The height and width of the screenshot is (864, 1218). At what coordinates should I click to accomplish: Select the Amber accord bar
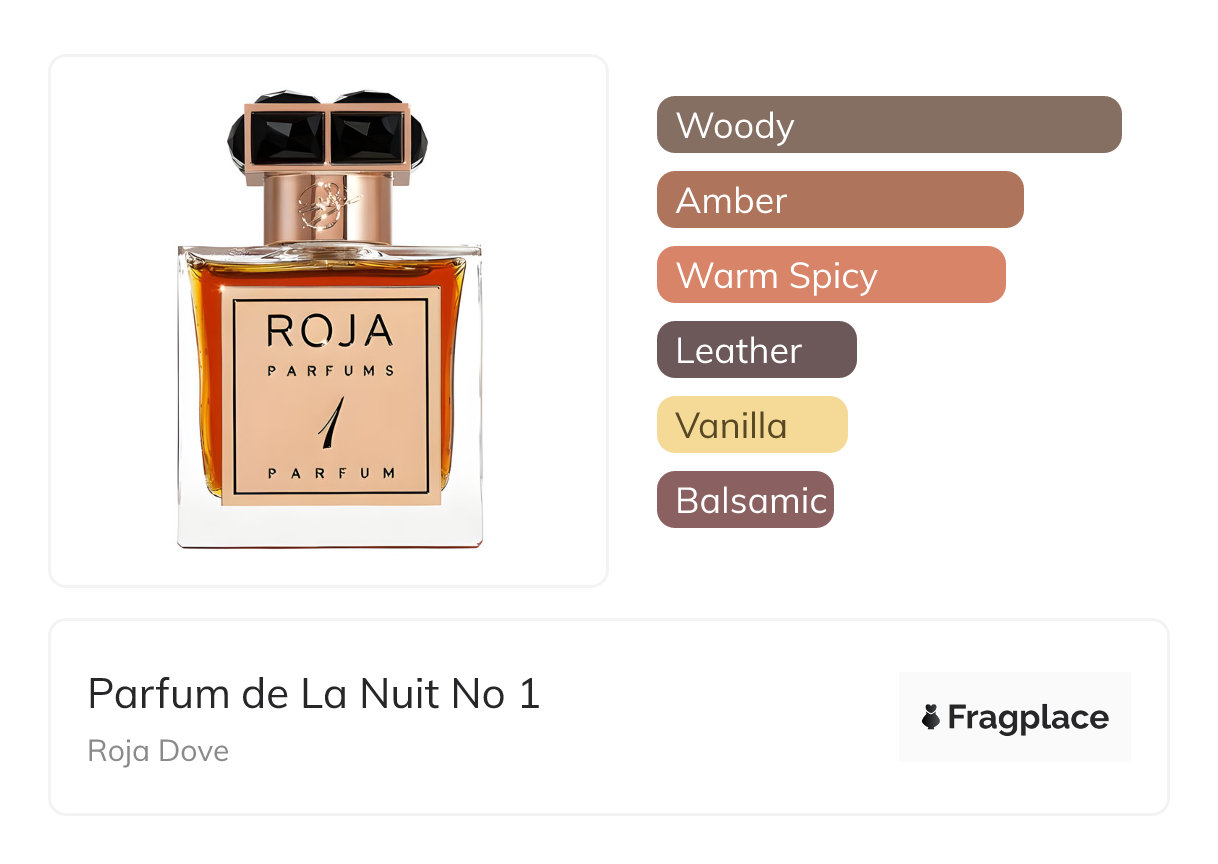pos(840,200)
